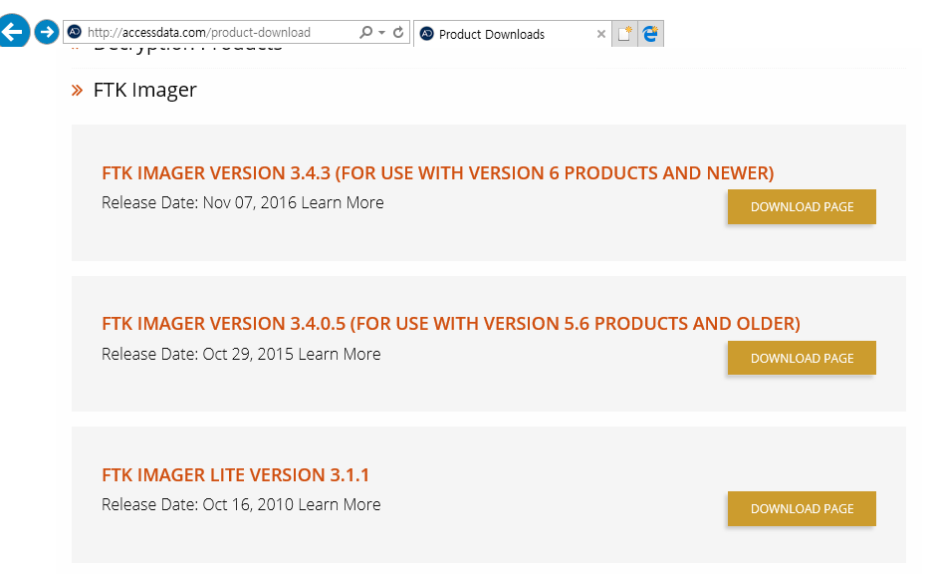Click the Internet Explorer 'e' icon beside tabs

(651, 34)
